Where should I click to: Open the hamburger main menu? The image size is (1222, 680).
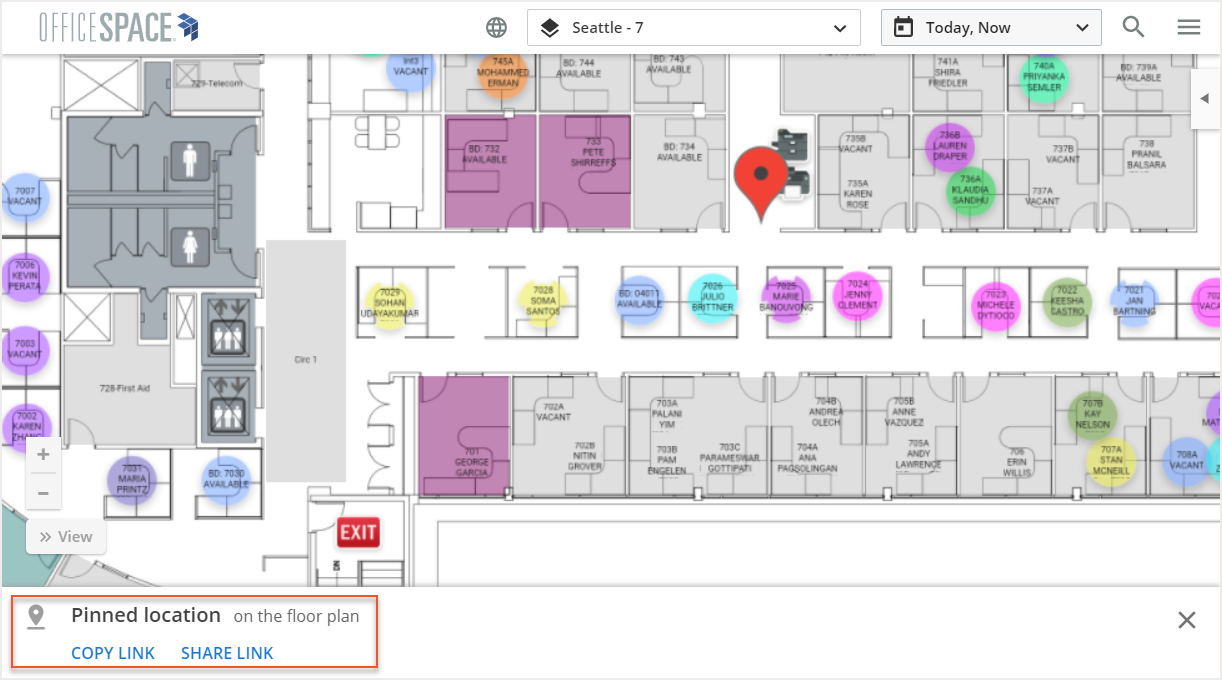1188,28
